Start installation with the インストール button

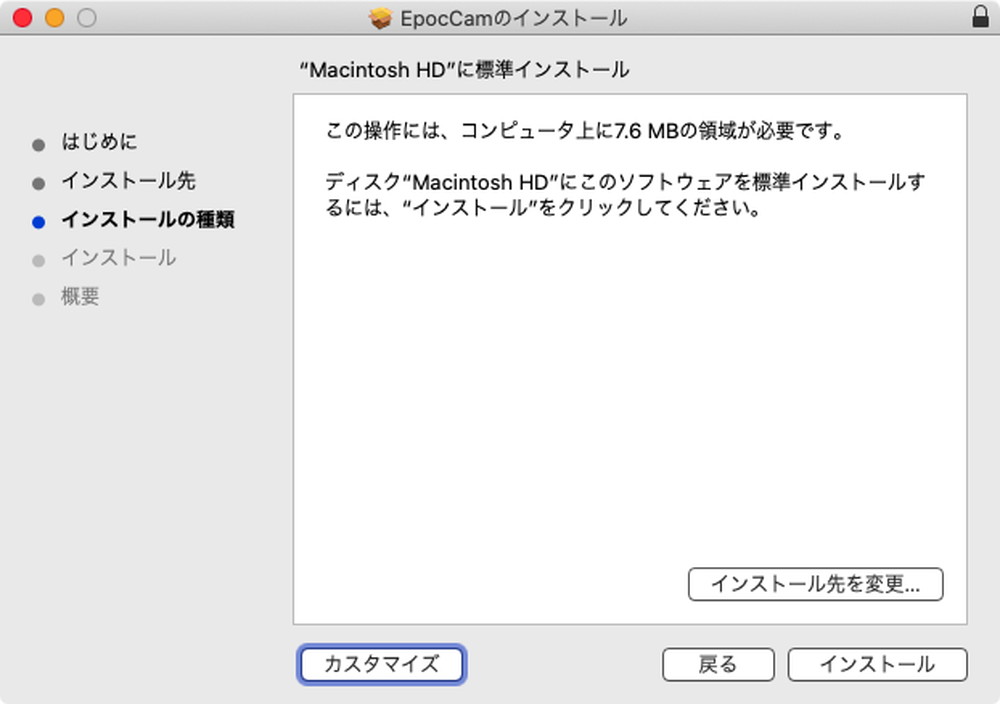878,664
